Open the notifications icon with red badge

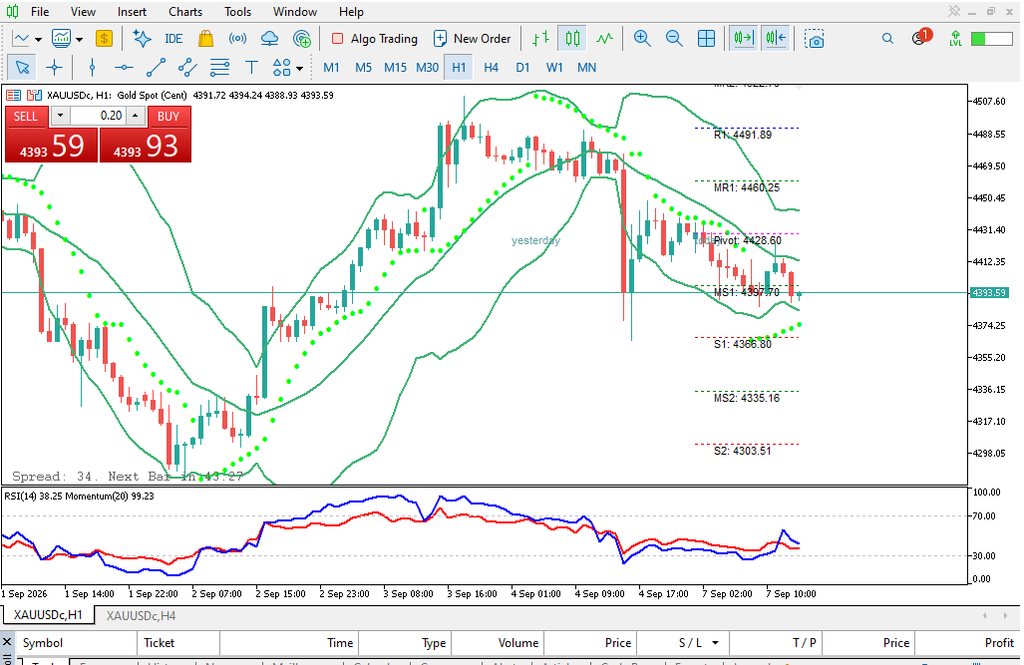click(921, 37)
